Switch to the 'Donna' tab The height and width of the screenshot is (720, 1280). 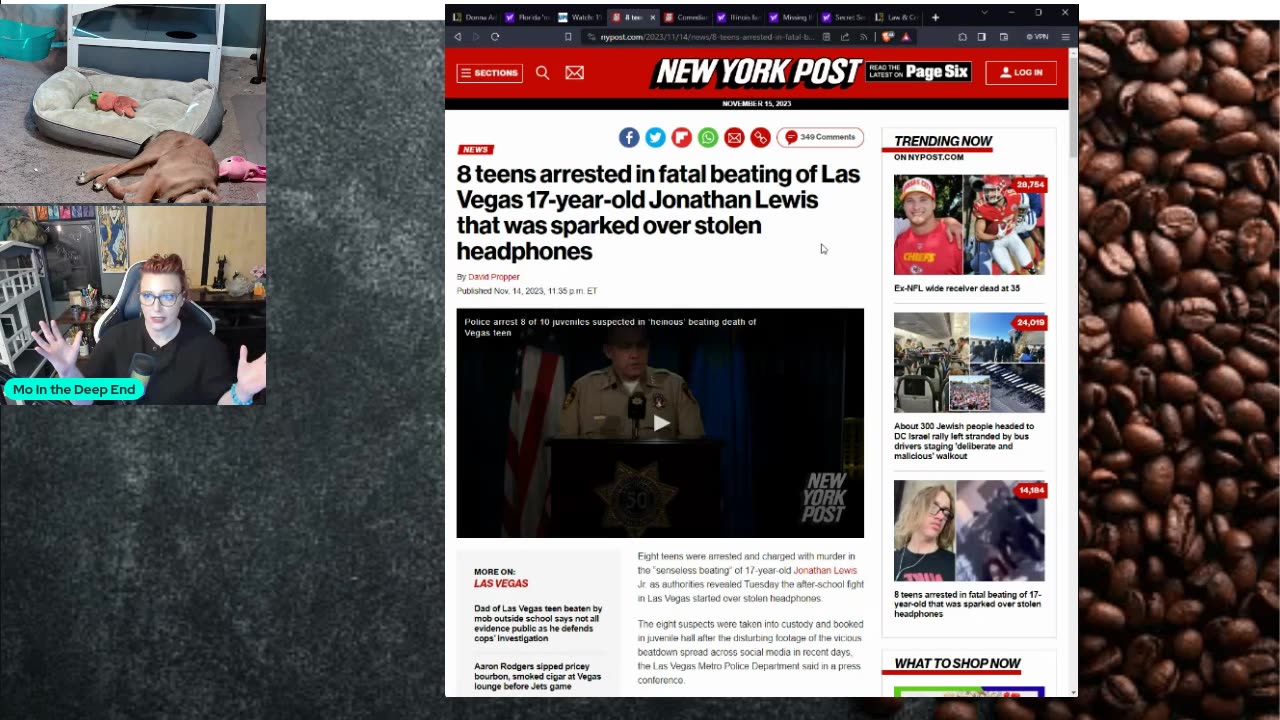pyautogui.click(x=474, y=17)
